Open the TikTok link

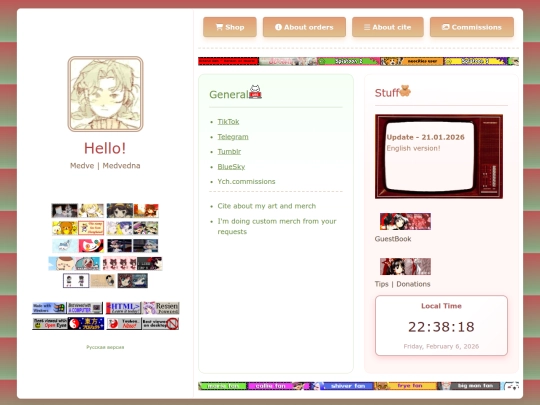click(x=228, y=122)
